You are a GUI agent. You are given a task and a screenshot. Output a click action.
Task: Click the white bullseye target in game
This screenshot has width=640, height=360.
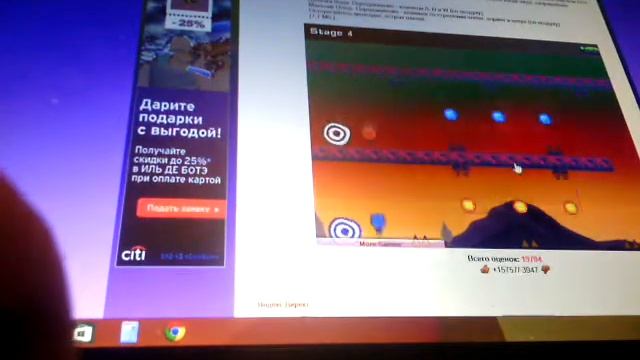tap(337, 133)
